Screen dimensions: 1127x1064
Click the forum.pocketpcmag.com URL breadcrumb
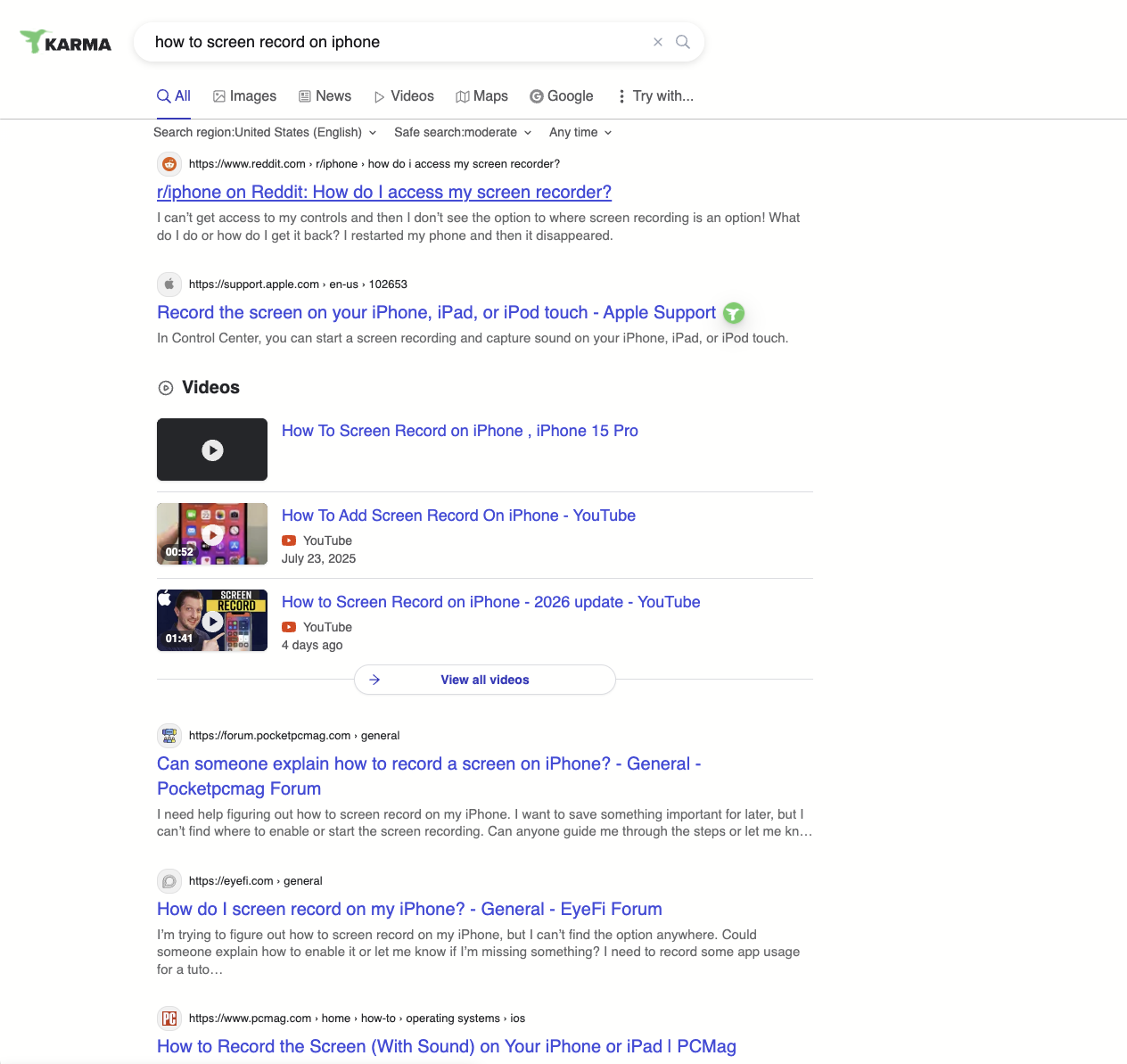(x=294, y=736)
